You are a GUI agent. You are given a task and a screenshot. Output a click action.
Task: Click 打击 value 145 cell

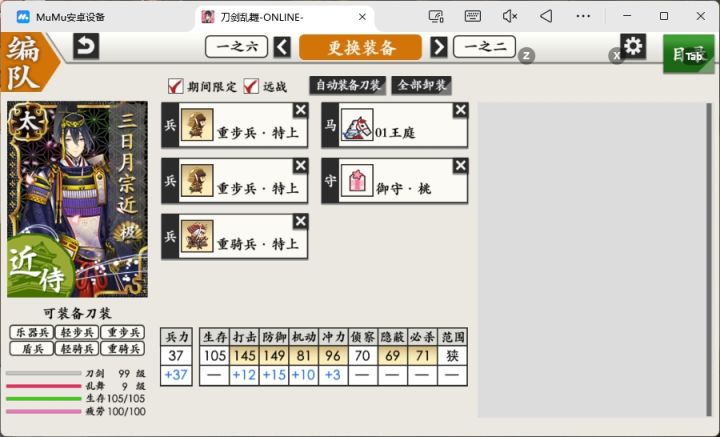point(244,356)
